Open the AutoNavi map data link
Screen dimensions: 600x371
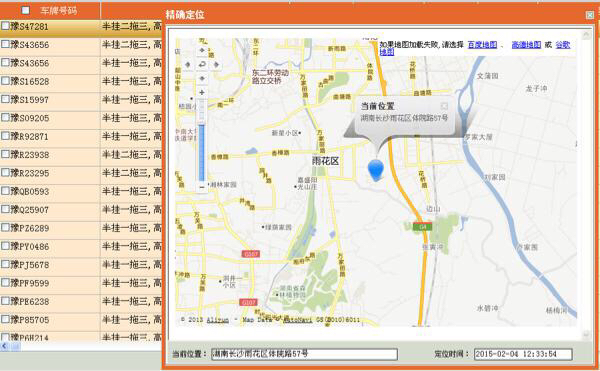click(x=298, y=320)
